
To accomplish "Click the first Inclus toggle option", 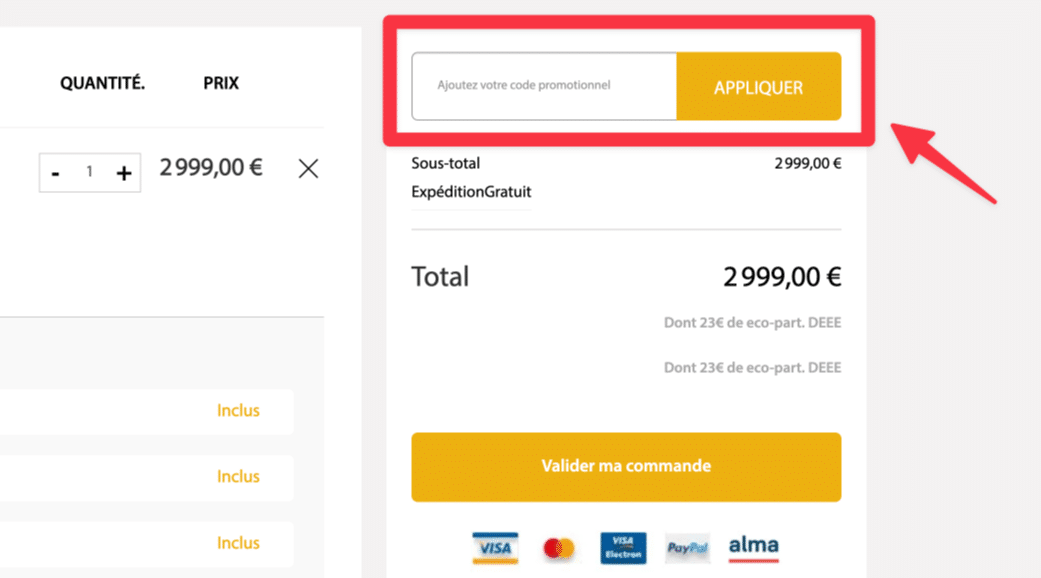I will point(238,410).
